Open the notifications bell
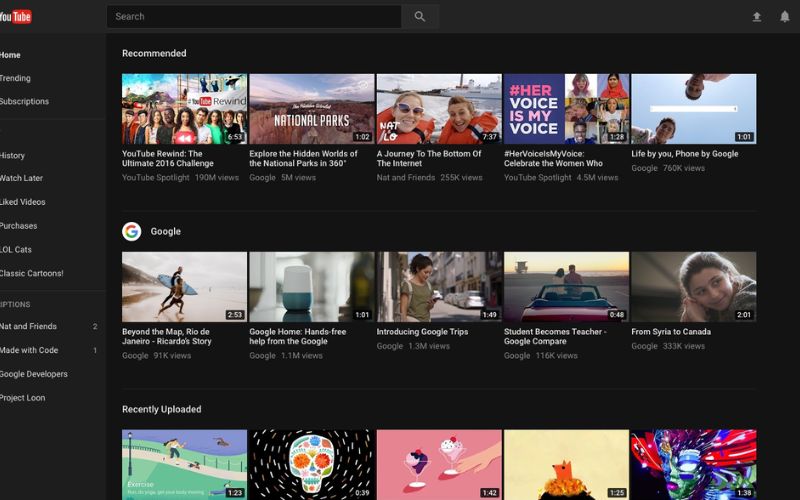This screenshot has height=500, width=800. pyautogui.click(x=785, y=16)
